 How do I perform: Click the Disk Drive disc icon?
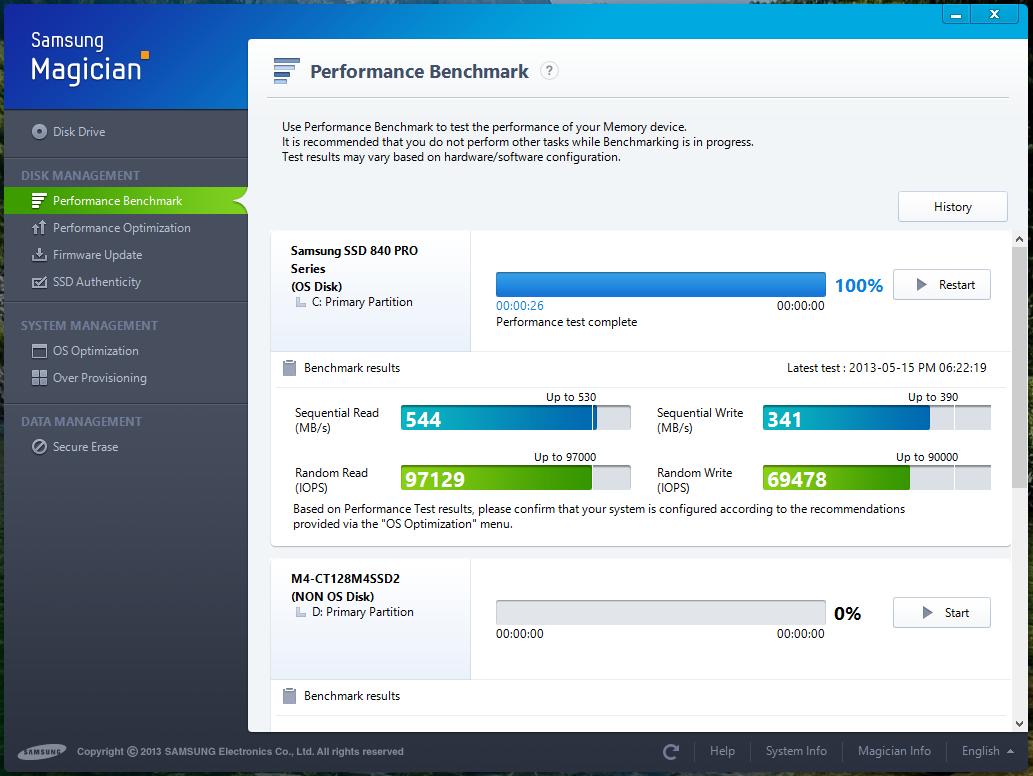[40, 132]
